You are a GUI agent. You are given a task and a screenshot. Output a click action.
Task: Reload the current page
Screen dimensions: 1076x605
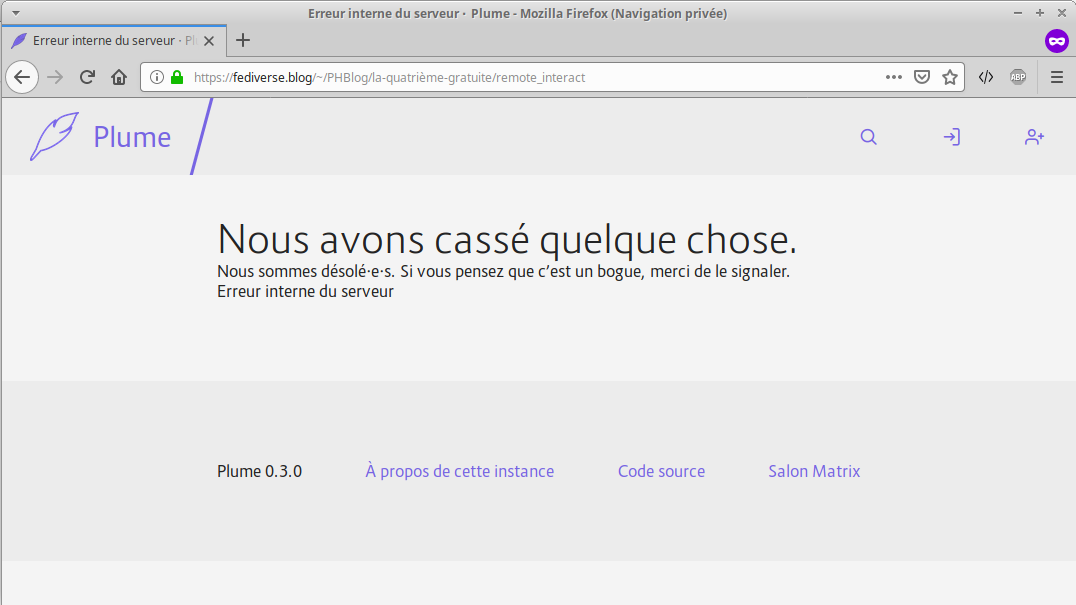(x=87, y=78)
